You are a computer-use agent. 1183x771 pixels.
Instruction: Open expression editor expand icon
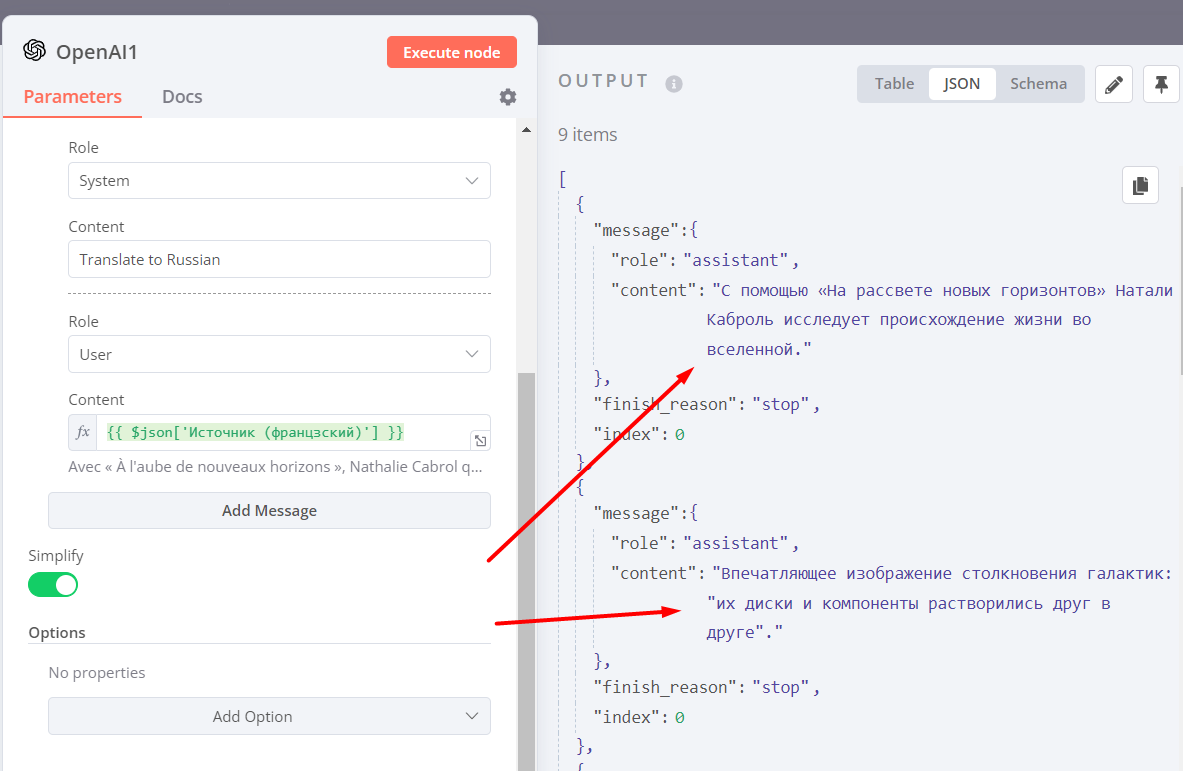click(x=480, y=441)
